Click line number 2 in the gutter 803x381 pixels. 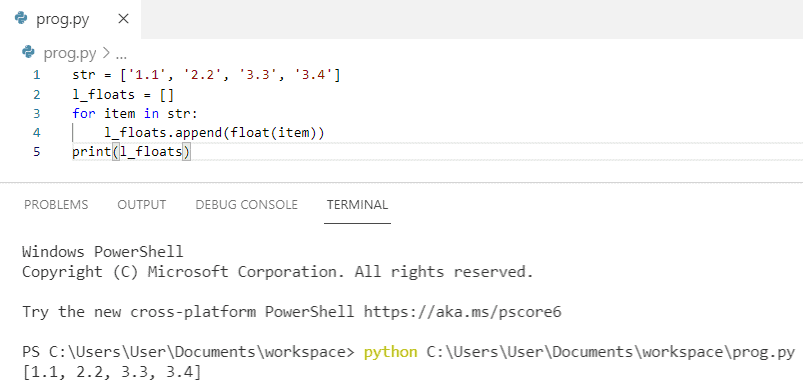[36, 95]
